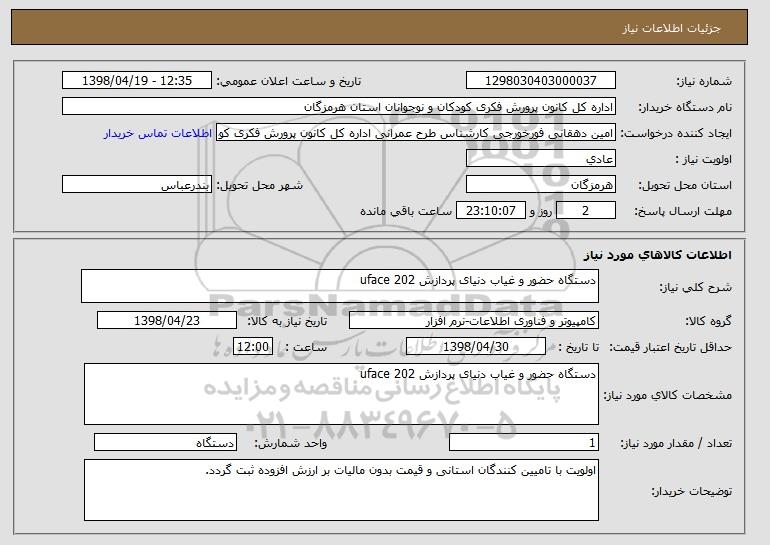Select the unit field دستگاه
The width and height of the screenshot is (770, 545).
[x=165, y=442]
